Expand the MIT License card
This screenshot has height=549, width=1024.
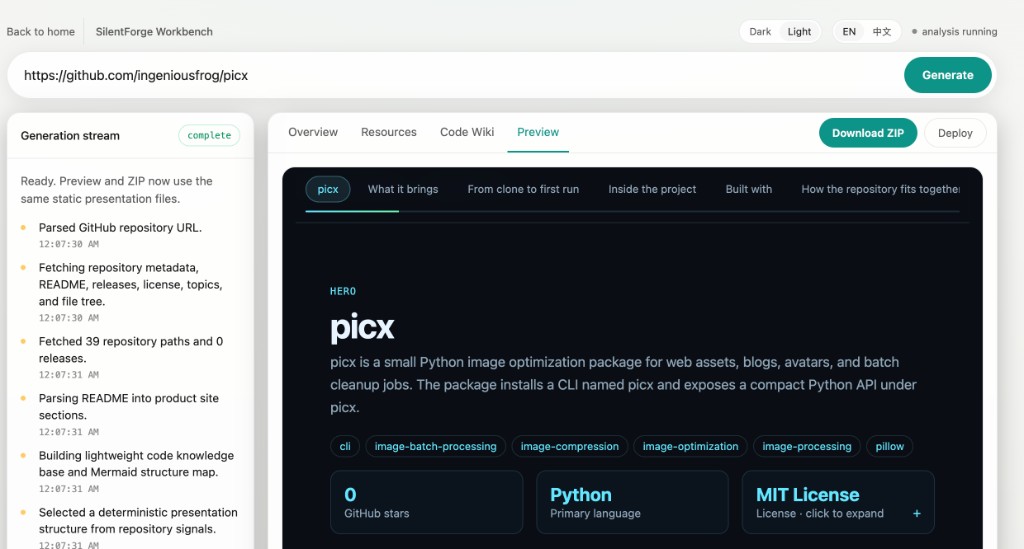point(838,502)
